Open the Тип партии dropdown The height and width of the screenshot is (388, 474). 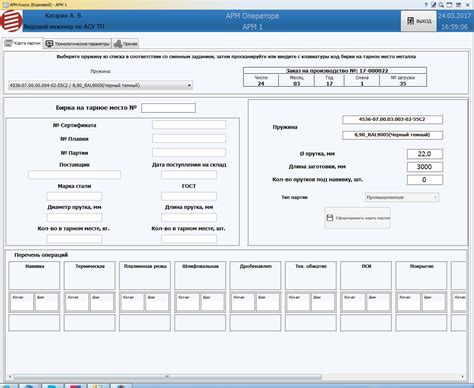(402, 197)
